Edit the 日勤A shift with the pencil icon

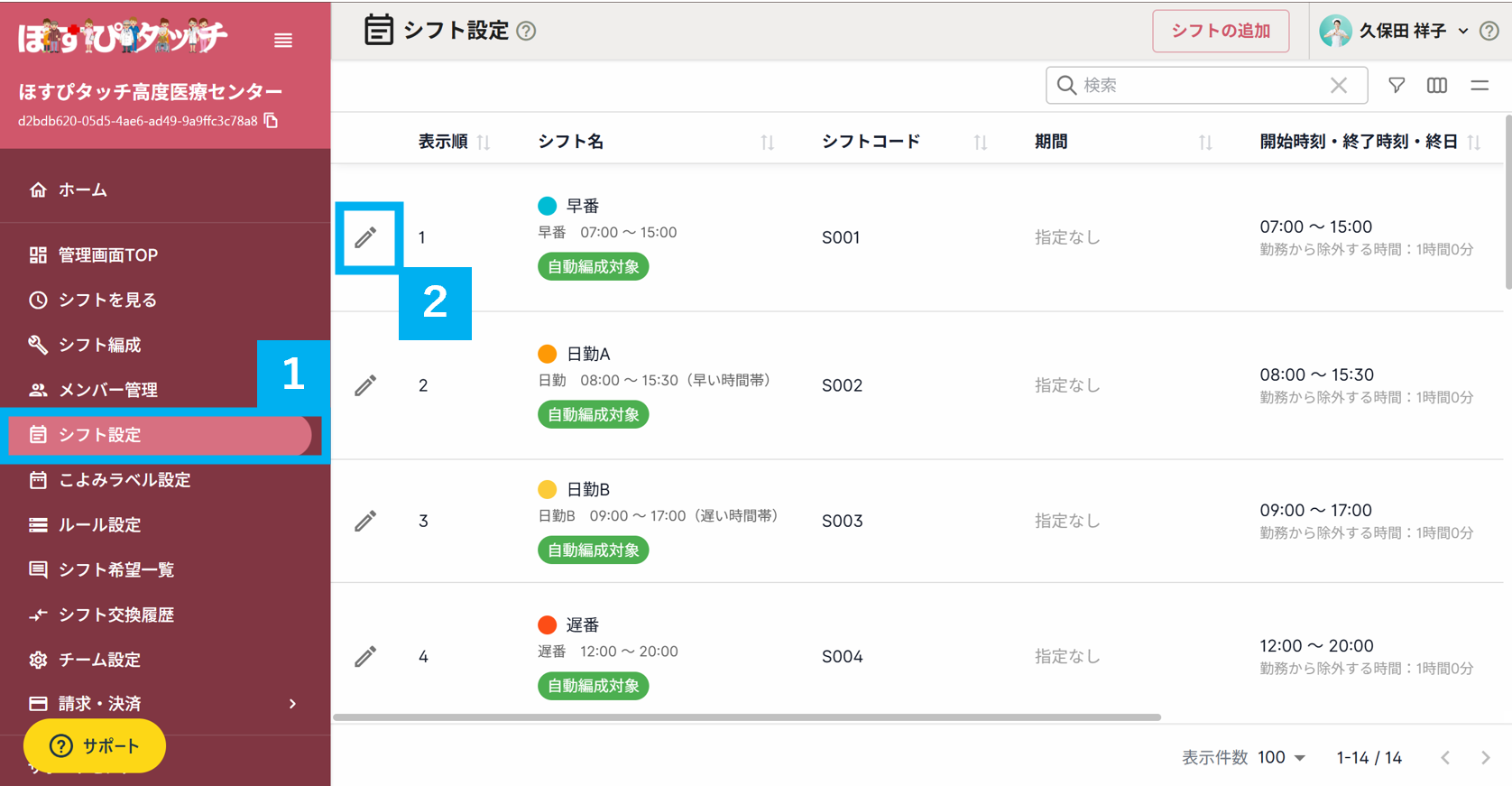(x=365, y=385)
